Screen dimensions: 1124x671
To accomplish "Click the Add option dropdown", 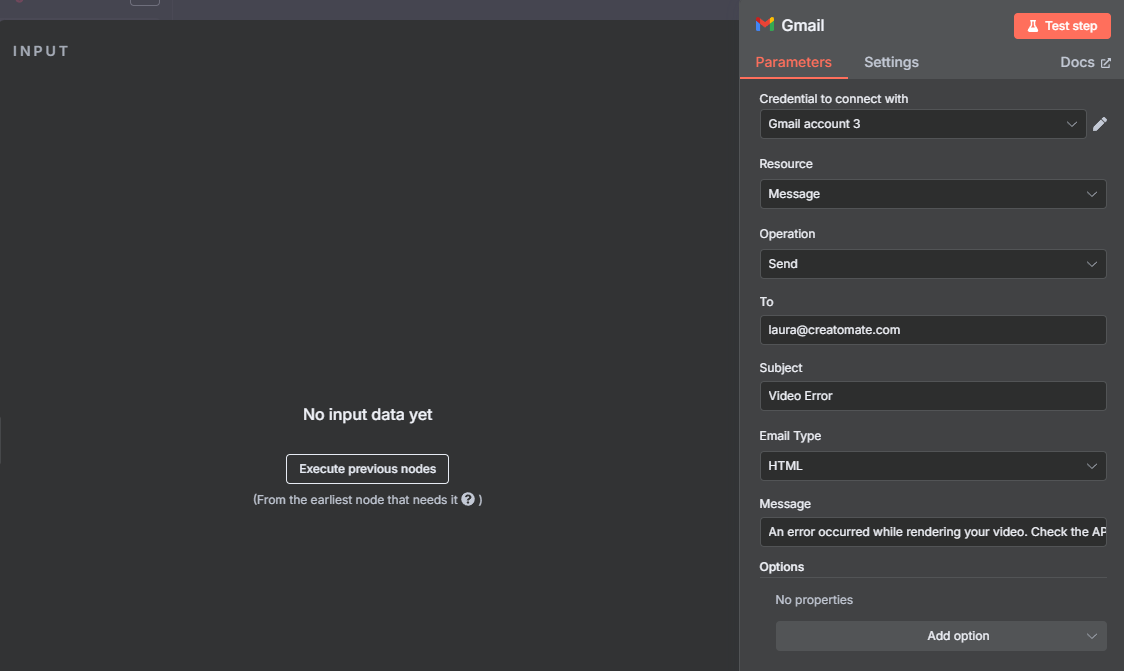I will tap(941, 636).
